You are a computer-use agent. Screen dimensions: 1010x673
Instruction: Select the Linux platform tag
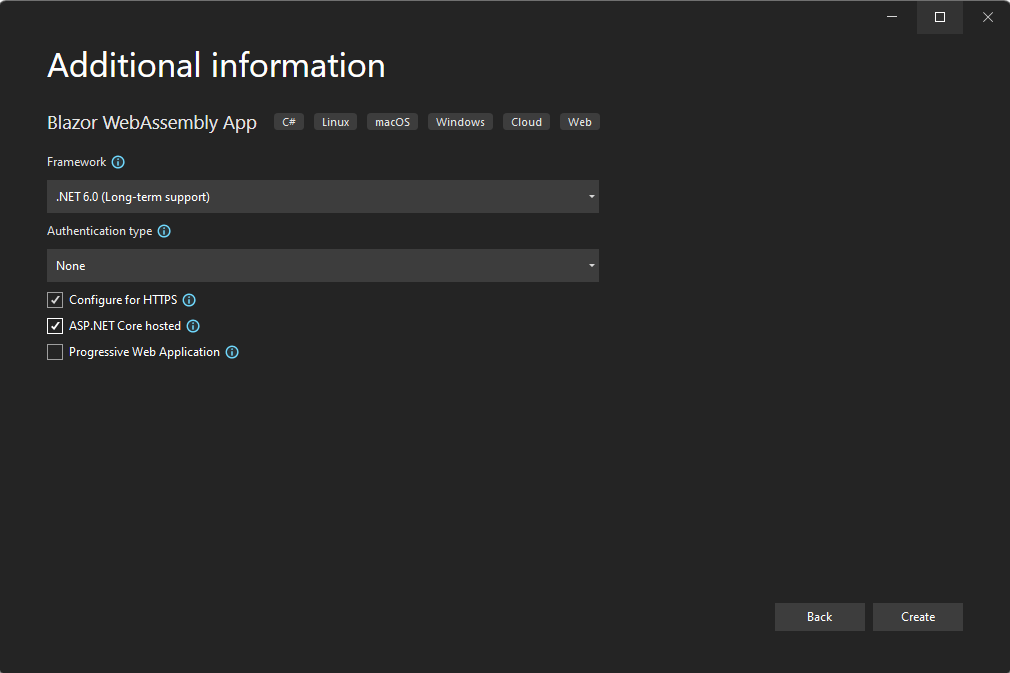335,122
